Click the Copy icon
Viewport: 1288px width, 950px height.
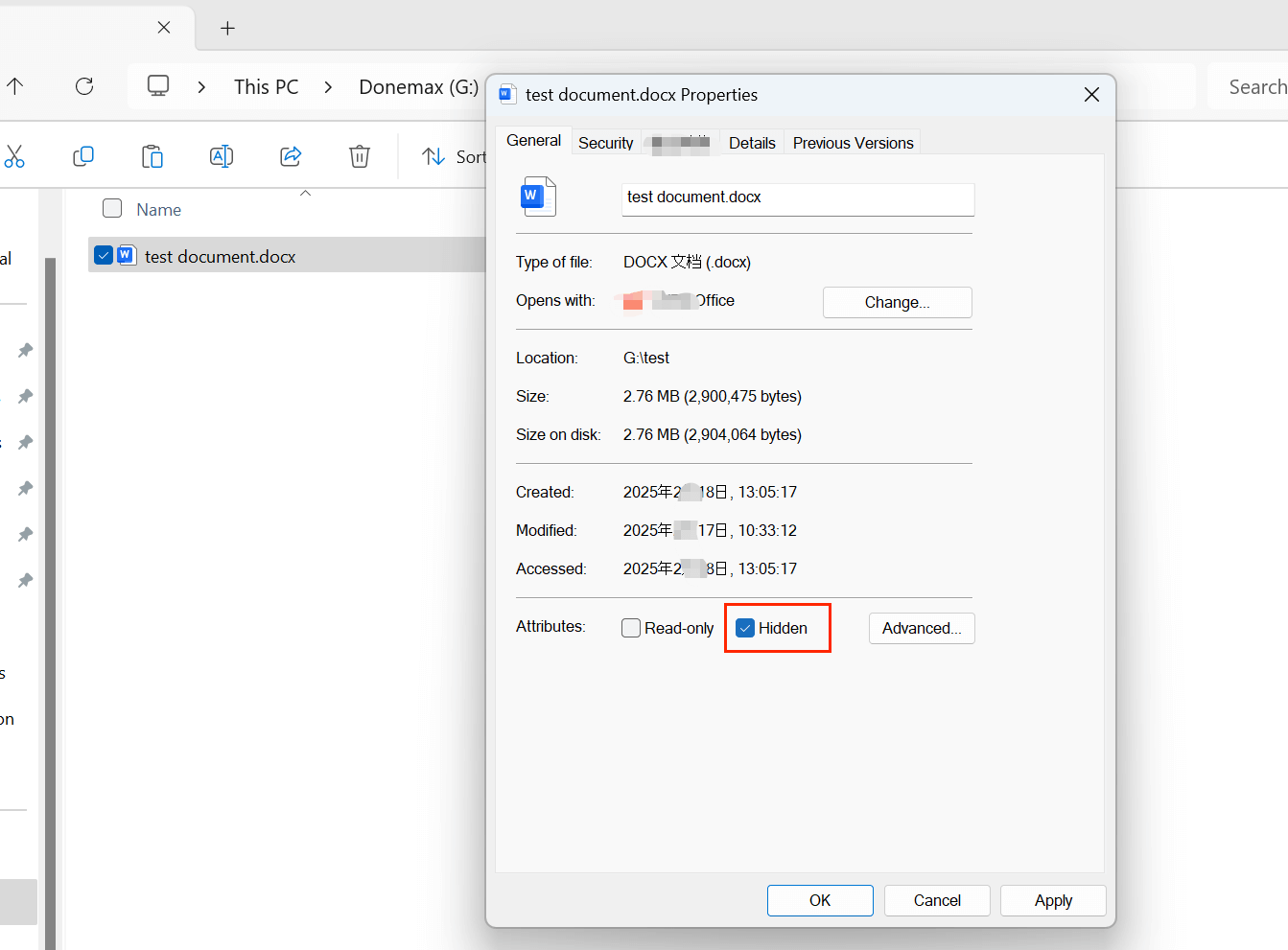click(x=83, y=156)
